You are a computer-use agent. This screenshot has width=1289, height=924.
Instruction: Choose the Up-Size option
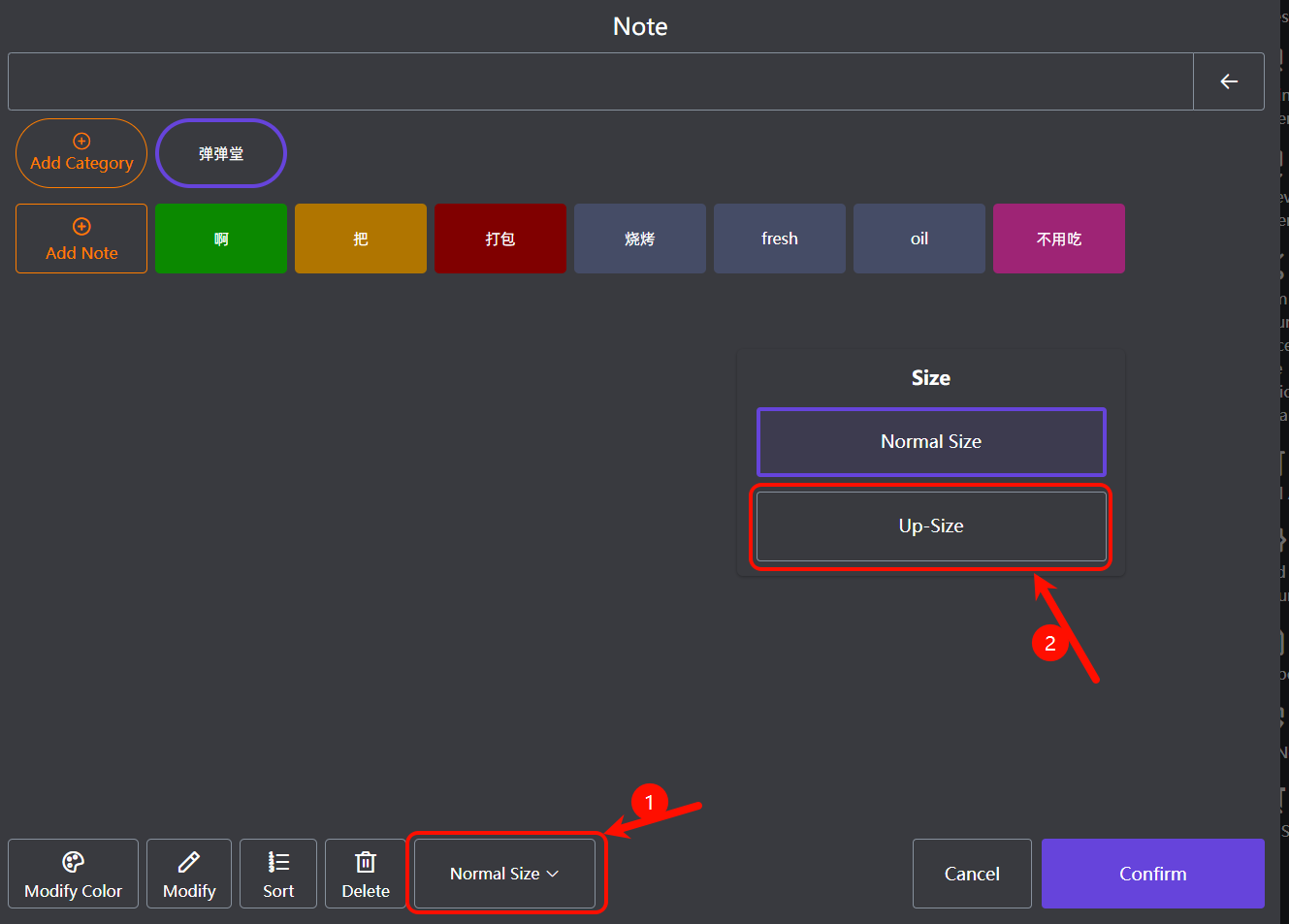pos(930,526)
